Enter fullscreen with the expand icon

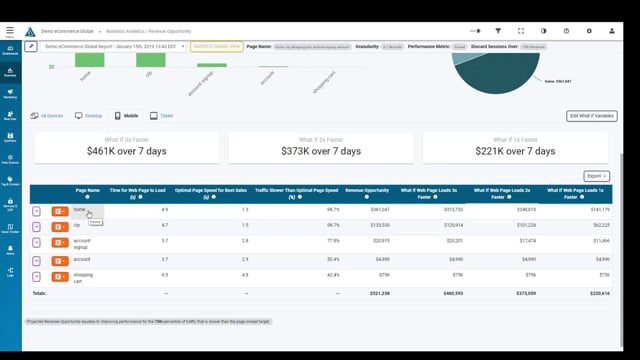pos(521,31)
